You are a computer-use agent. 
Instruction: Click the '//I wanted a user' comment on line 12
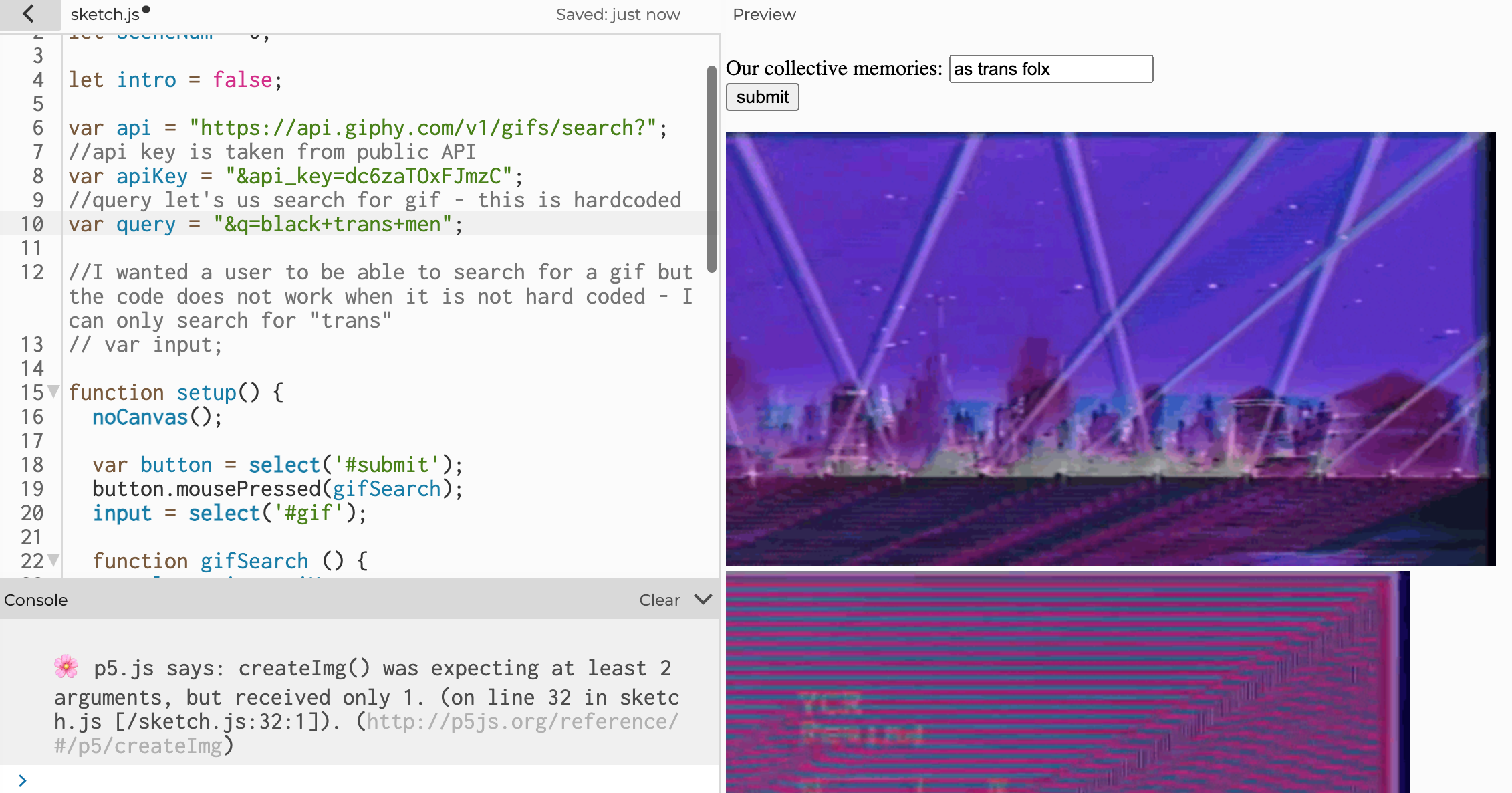pos(380,296)
